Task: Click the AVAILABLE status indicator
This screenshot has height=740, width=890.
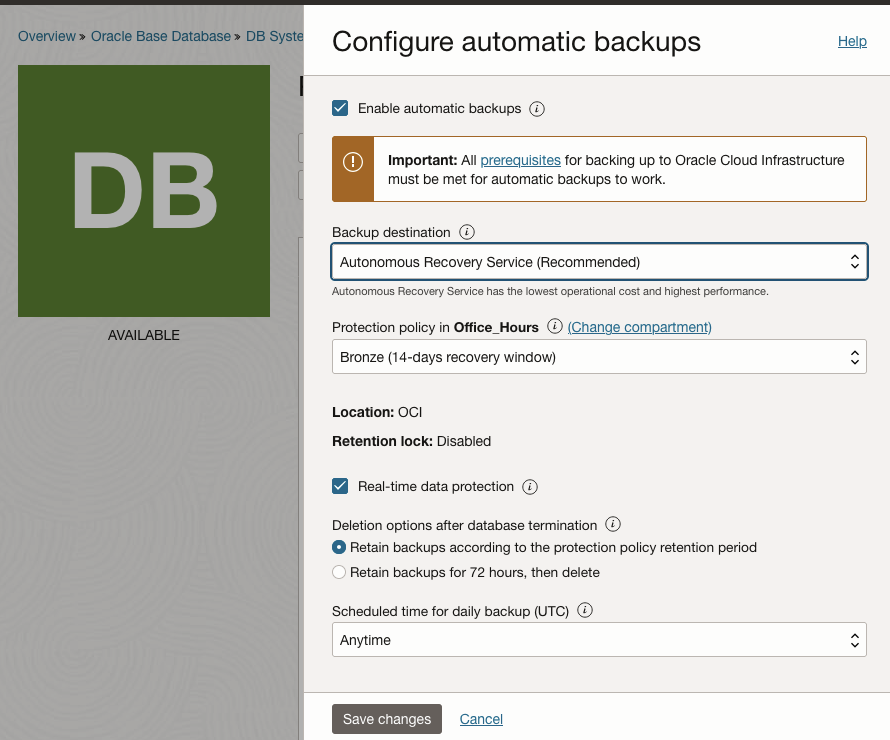Action: click(143, 335)
